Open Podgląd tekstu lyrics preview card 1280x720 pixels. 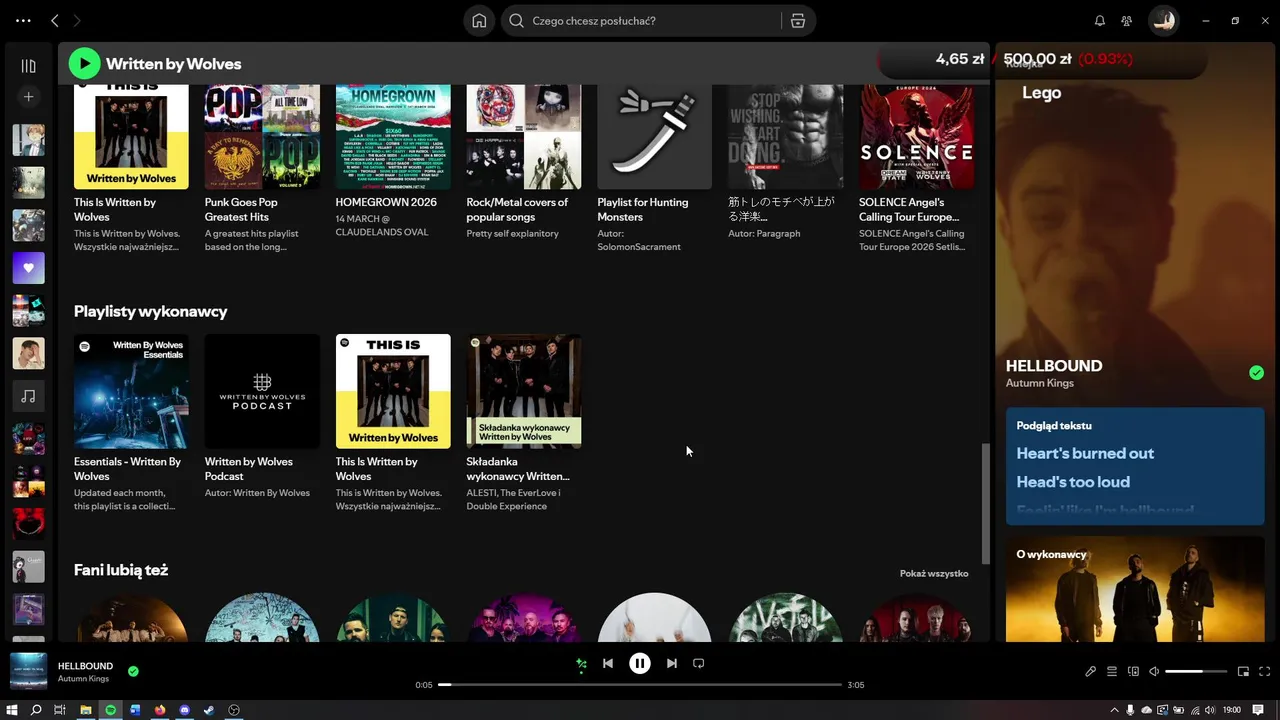click(x=1135, y=467)
